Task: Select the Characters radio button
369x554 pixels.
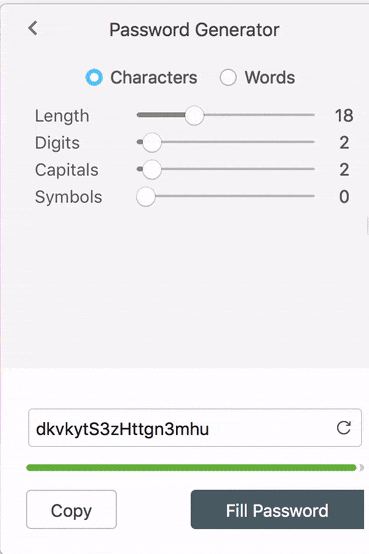Action: [94, 77]
